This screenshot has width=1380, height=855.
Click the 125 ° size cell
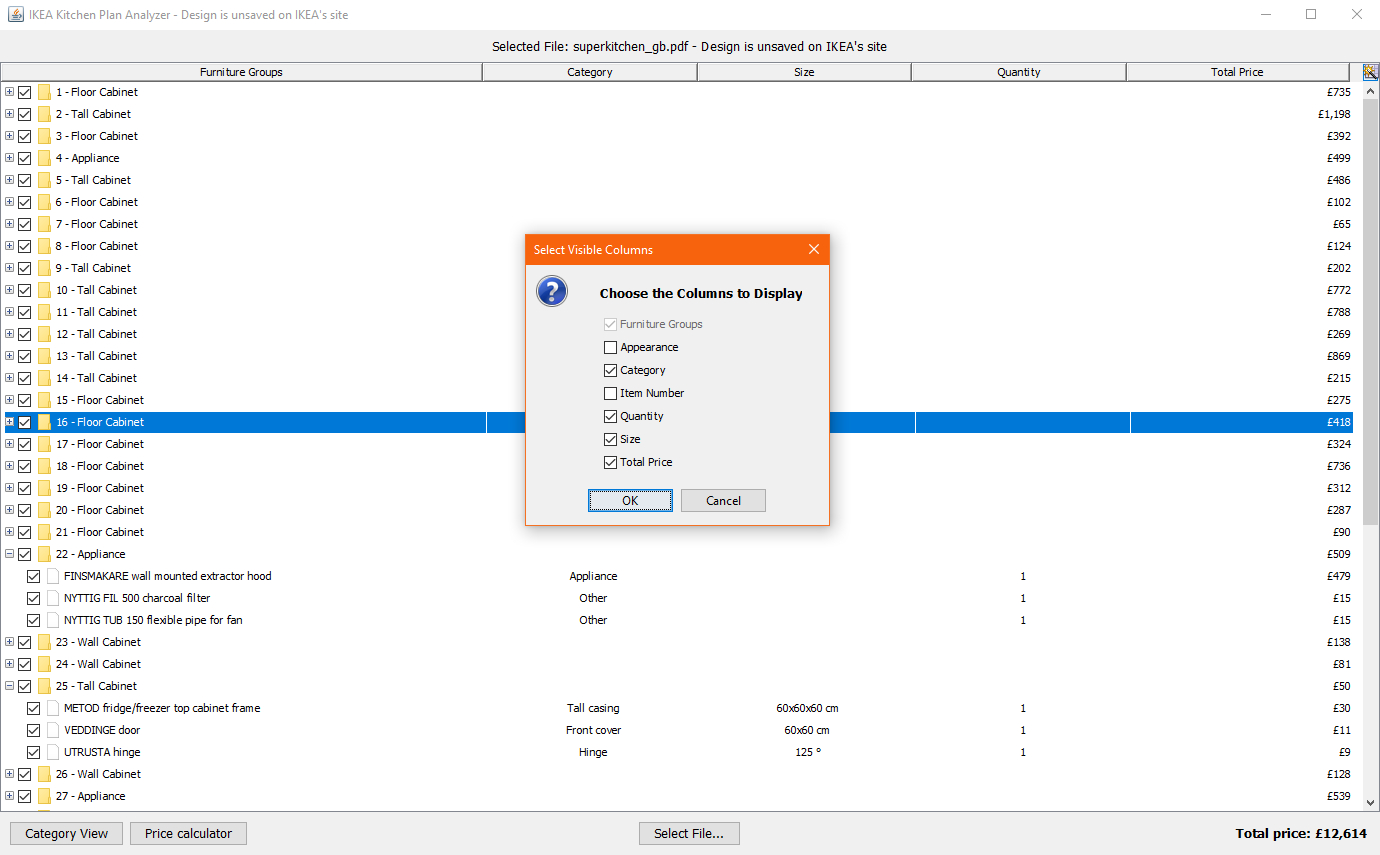(x=807, y=752)
